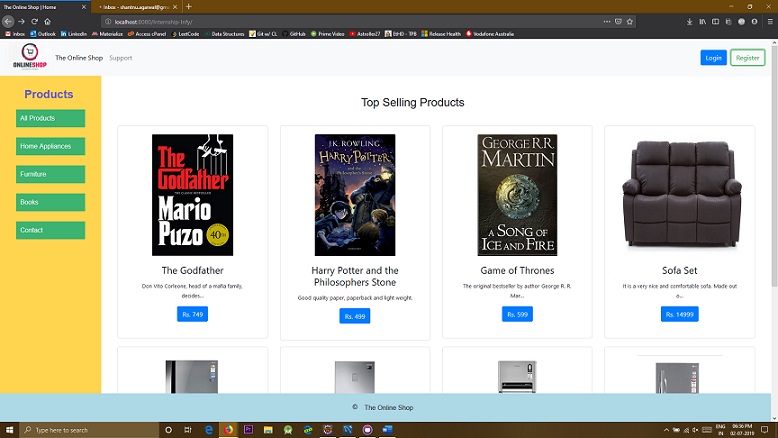This screenshot has width=778, height=438.
Task: Go to the browser home page icon
Action: pyautogui.click(x=49, y=21)
